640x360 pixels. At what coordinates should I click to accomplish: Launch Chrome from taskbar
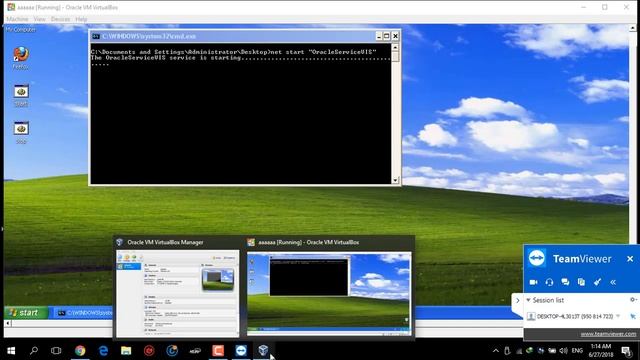click(x=80, y=351)
